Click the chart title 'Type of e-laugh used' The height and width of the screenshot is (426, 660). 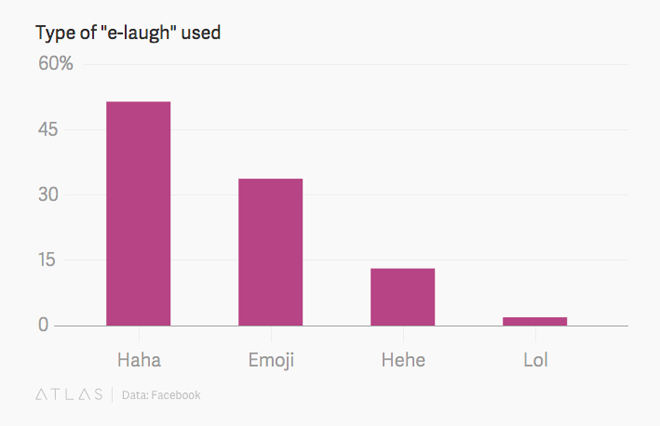tap(128, 33)
